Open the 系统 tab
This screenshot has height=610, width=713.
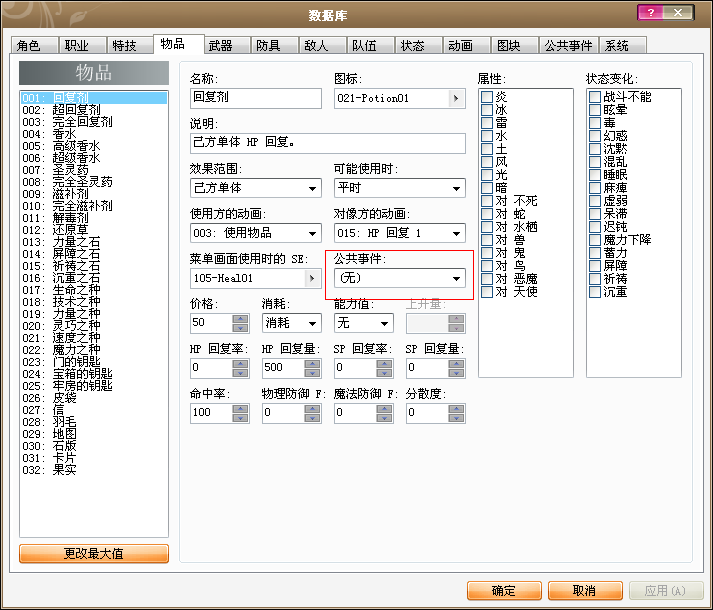pos(623,45)
